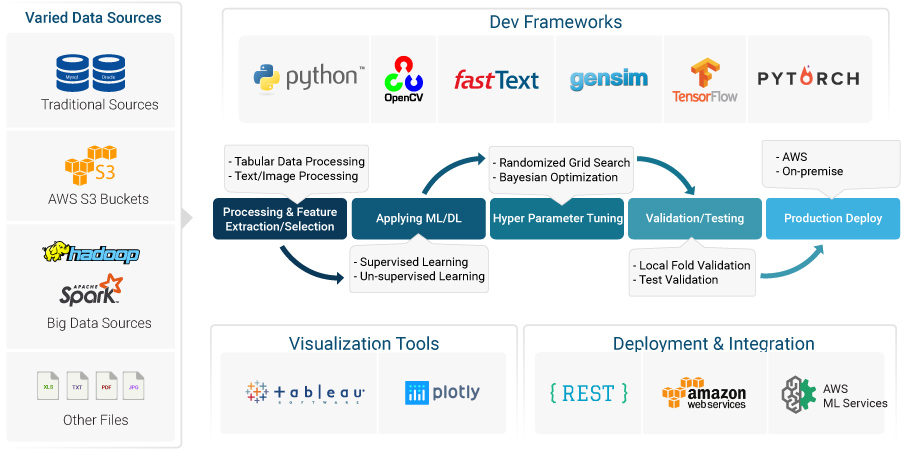This screenshot has width=902, height=450.
Task: Click the Big Data Sources label
Action: pyautogui.click(x=100, y=323)
